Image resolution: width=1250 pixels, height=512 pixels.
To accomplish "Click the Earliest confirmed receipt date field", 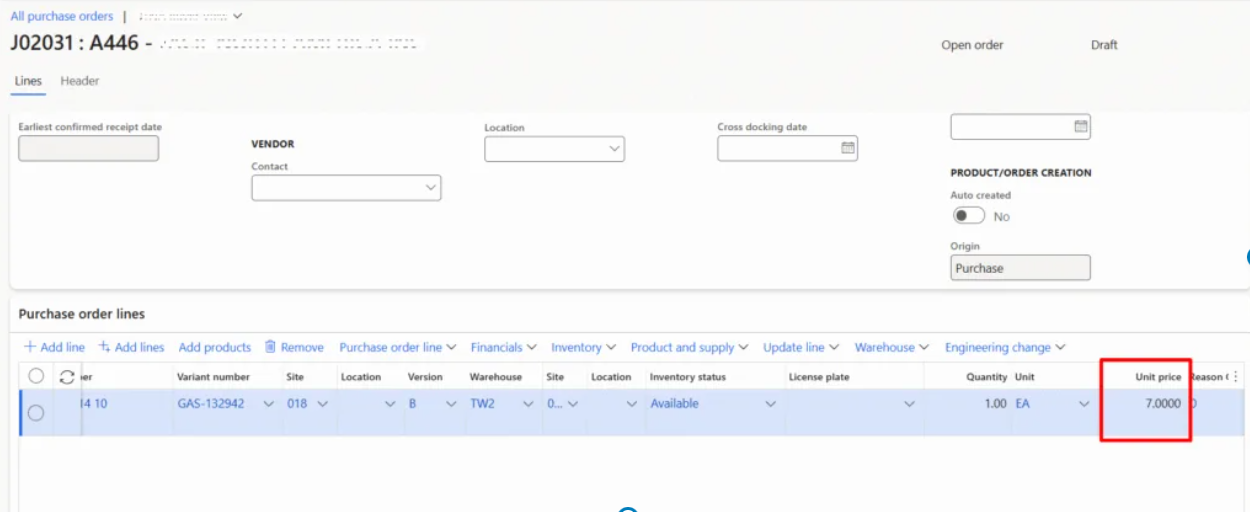I will pyautogui.click(x=89, y=148).
